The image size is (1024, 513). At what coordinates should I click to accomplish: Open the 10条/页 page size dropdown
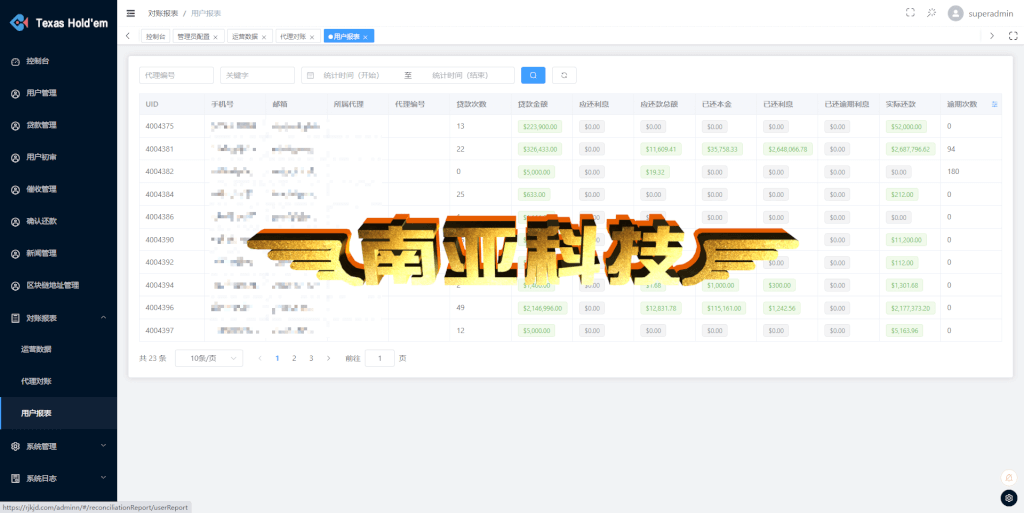209,358
